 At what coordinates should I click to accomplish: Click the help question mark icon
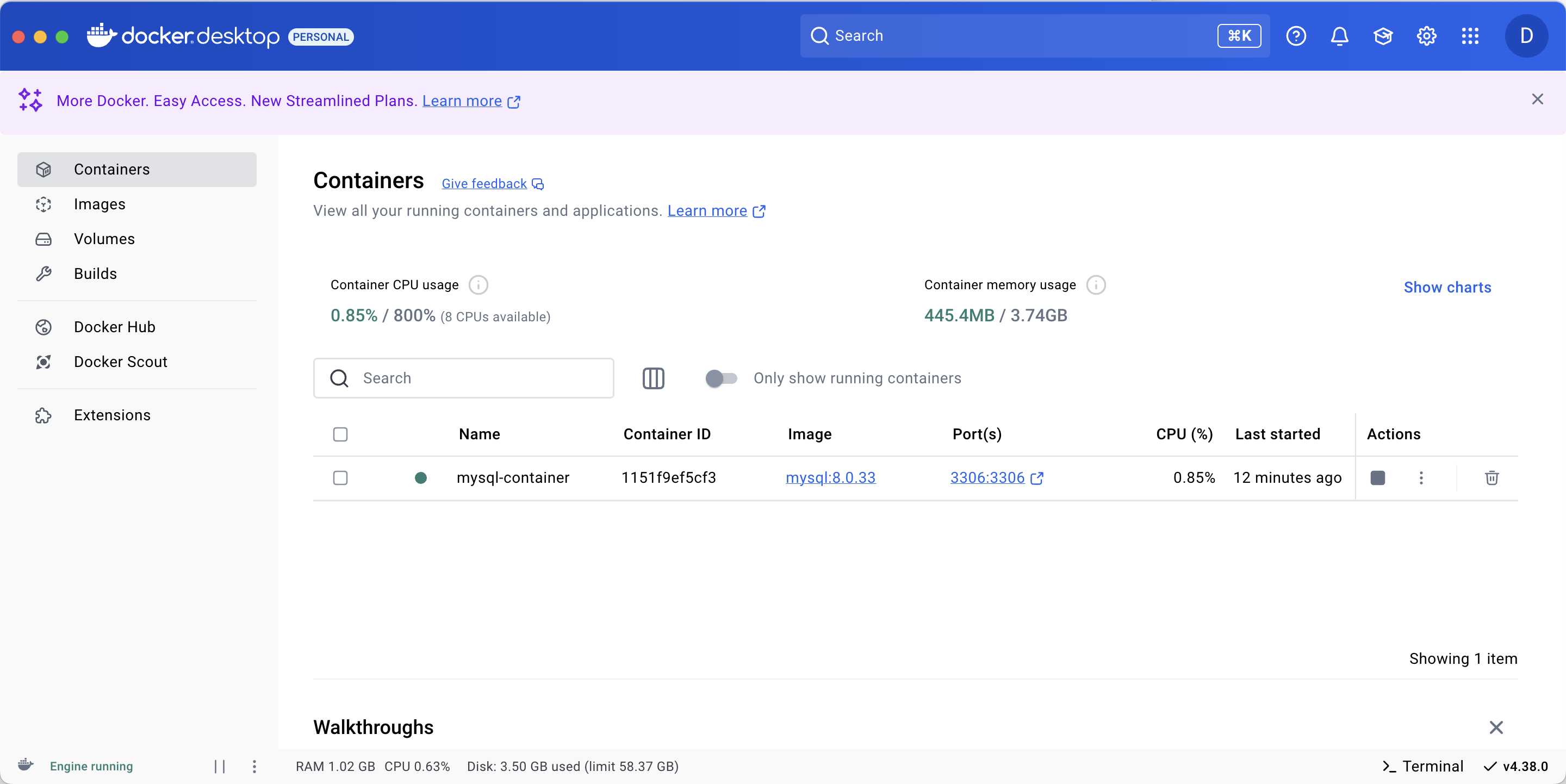[x=1295, y=36]
